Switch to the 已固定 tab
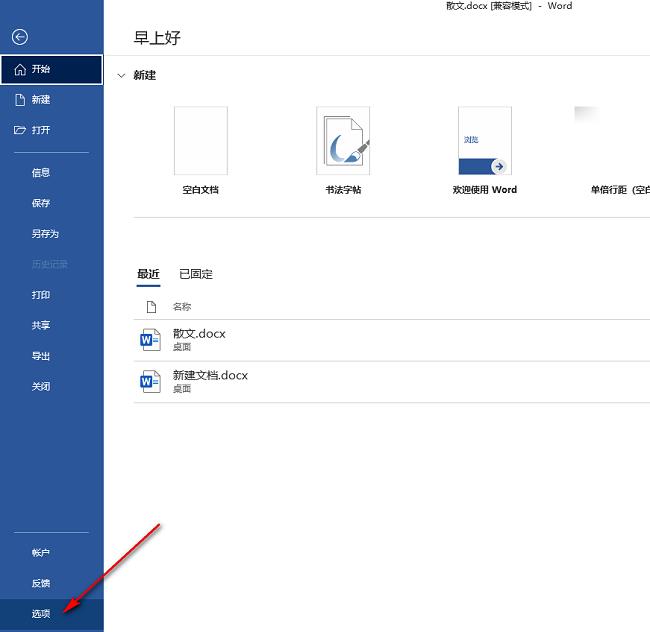The image size is (650, 632). (196, 274)
